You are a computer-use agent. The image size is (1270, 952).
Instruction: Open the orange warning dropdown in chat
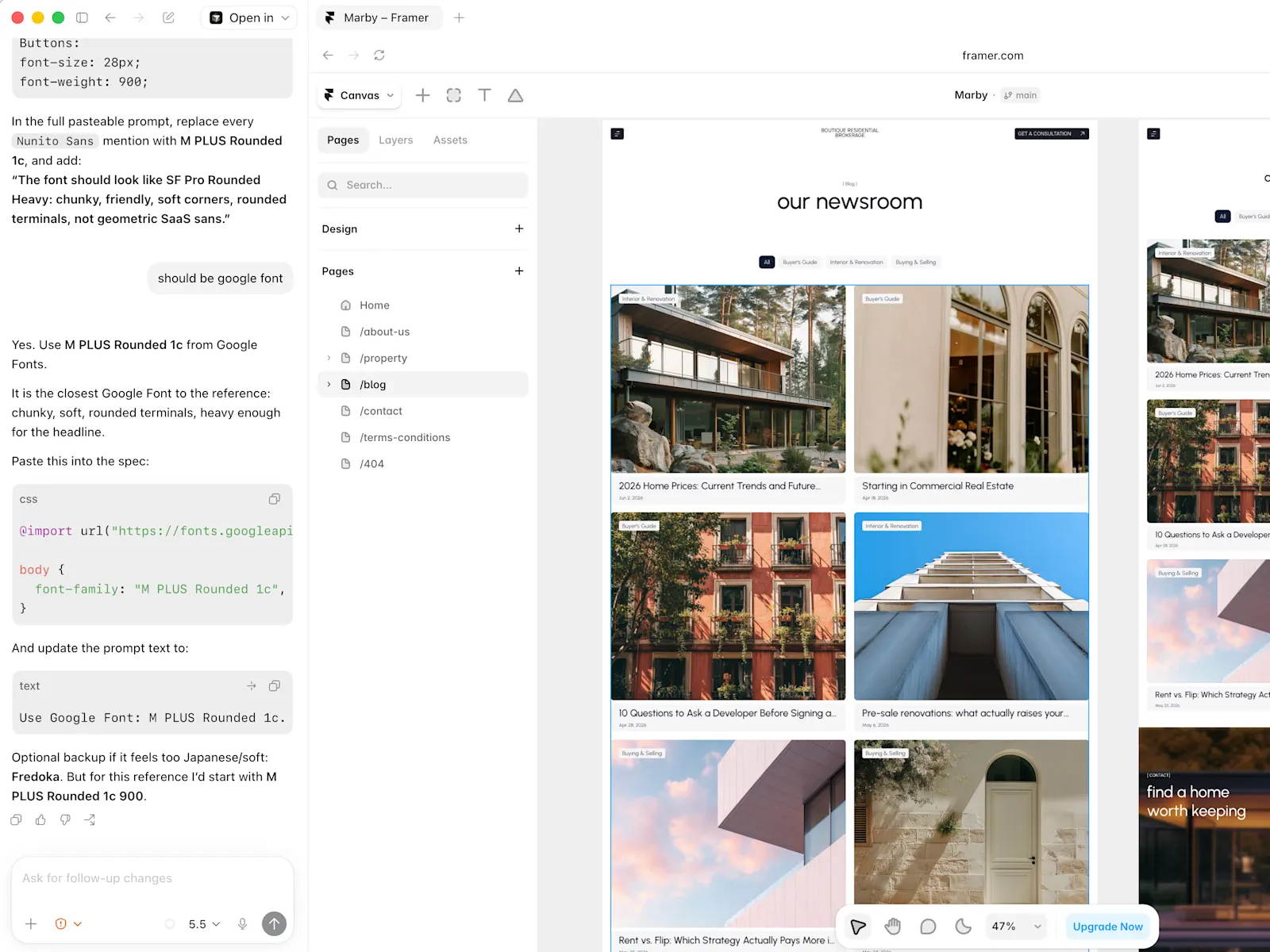tap(68, 924)
